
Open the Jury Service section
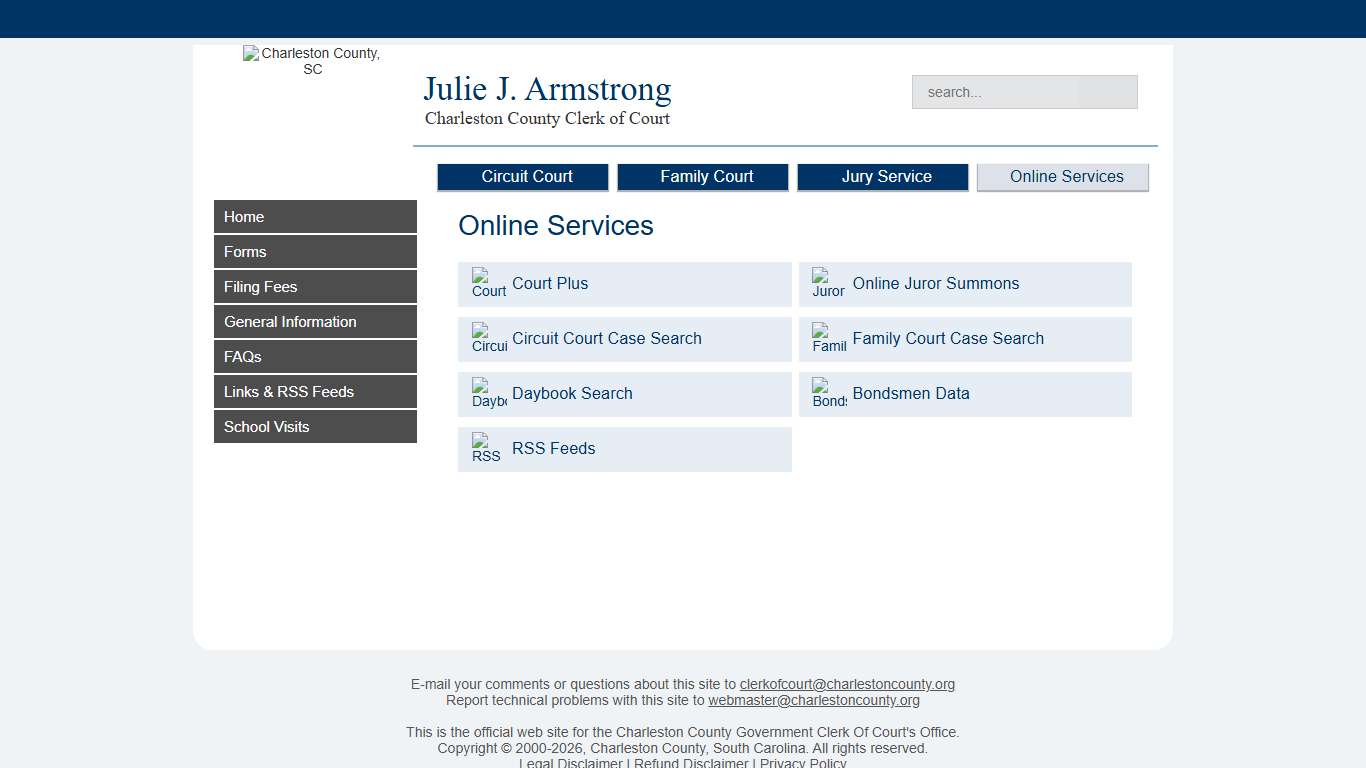click(883, 176)
